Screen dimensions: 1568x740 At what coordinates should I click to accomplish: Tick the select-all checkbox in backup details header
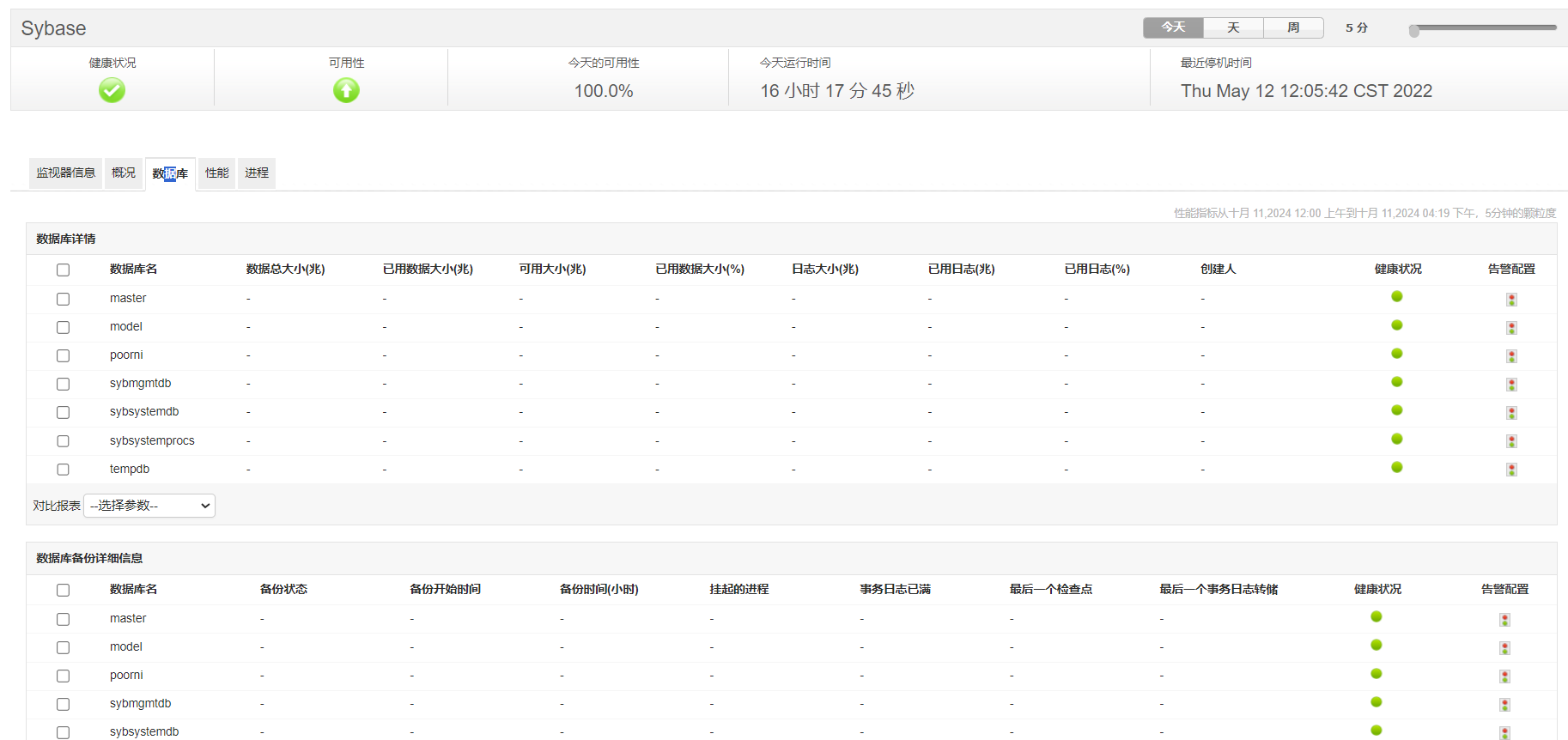pyautogui.click(x=63, y=590)
